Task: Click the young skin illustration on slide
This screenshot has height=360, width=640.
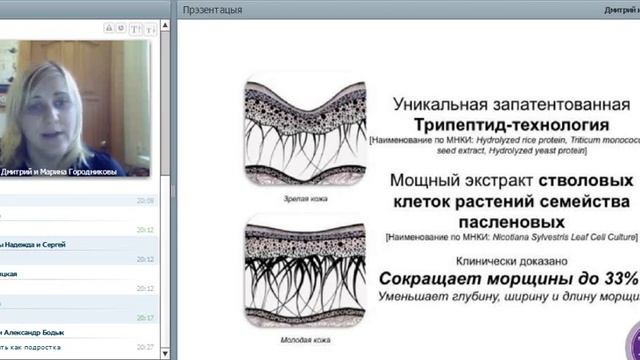Action: coord(305,271)
